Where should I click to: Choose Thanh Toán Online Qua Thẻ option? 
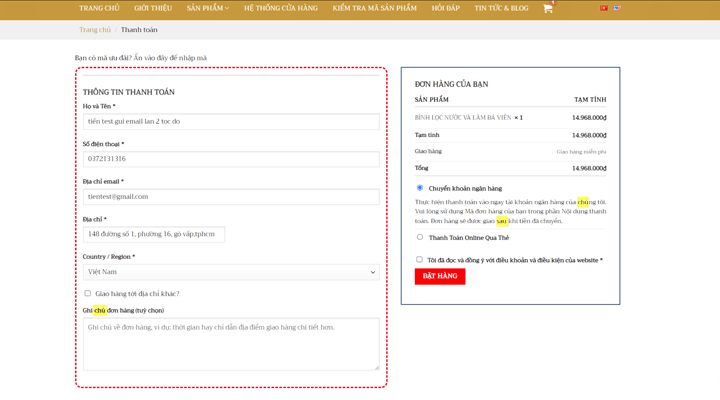(x=420, y=238)
